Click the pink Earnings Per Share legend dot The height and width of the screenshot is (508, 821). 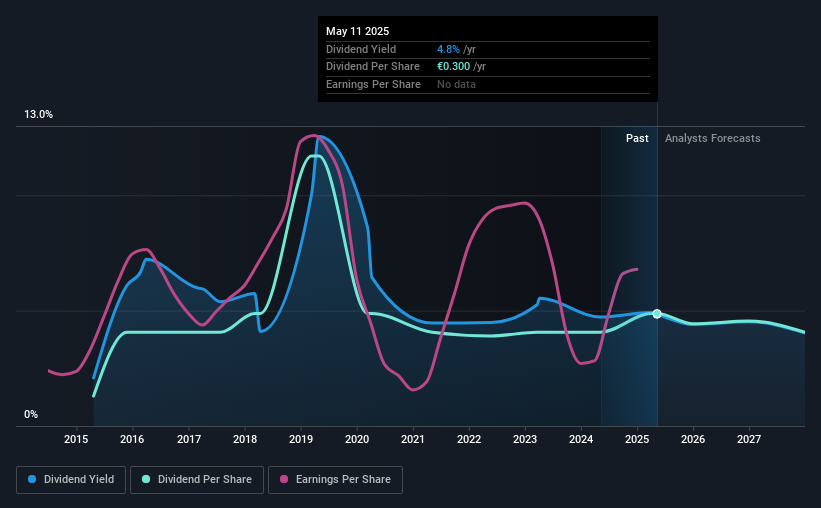[x=284, y=479]
